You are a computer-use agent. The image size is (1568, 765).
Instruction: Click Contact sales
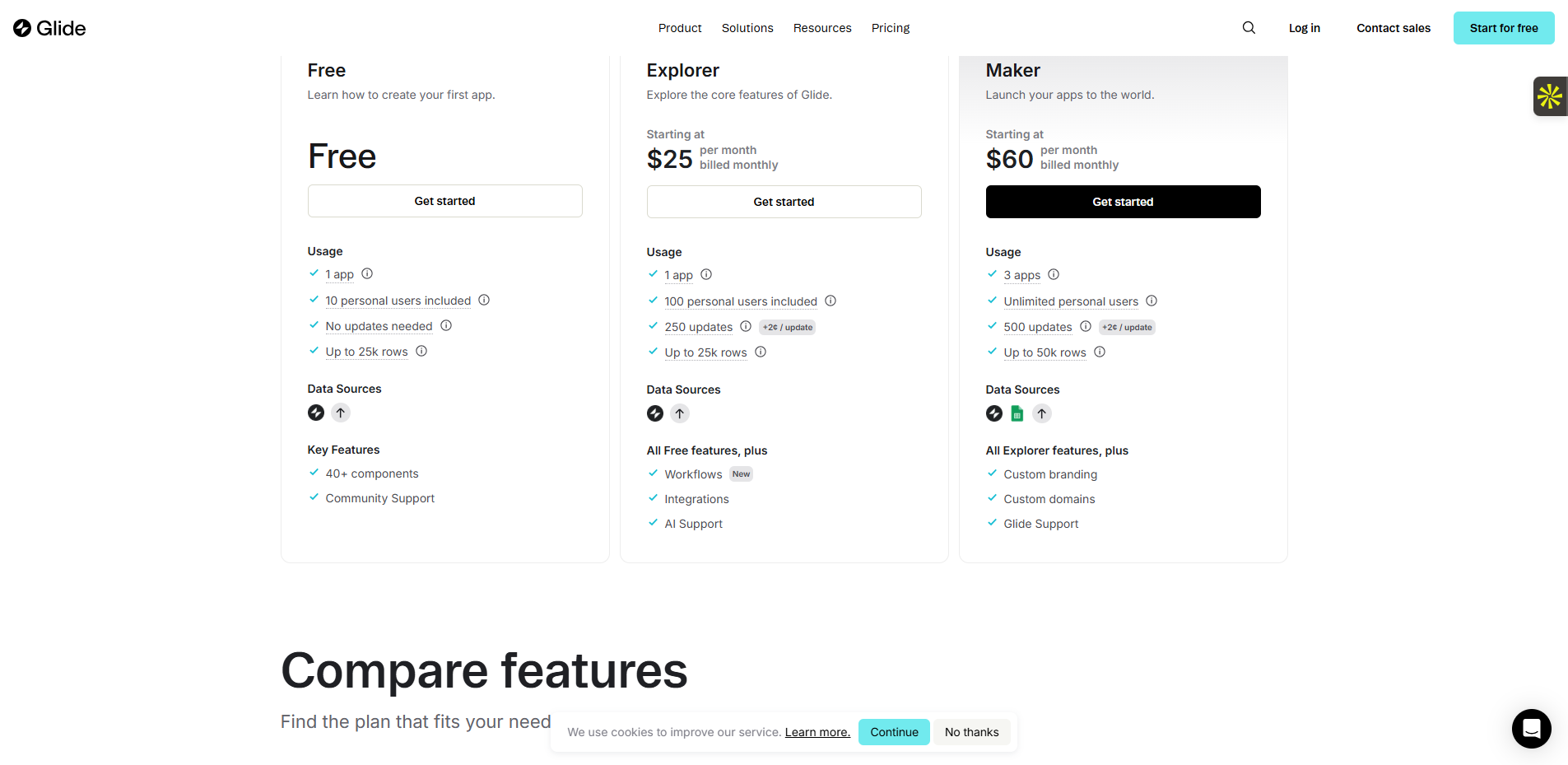pos(1394,28)
